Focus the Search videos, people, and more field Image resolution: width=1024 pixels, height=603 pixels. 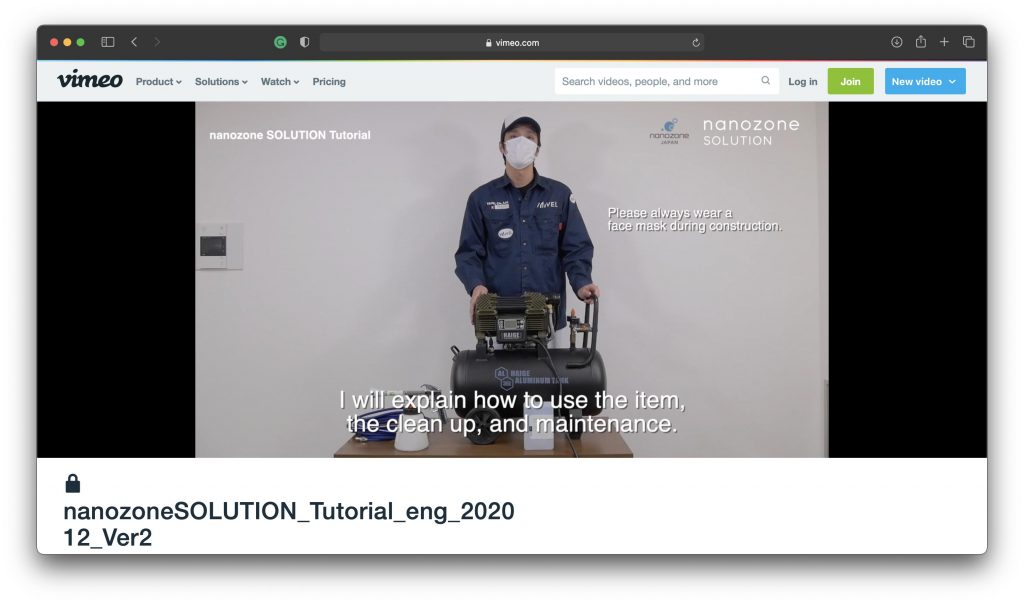667,81
